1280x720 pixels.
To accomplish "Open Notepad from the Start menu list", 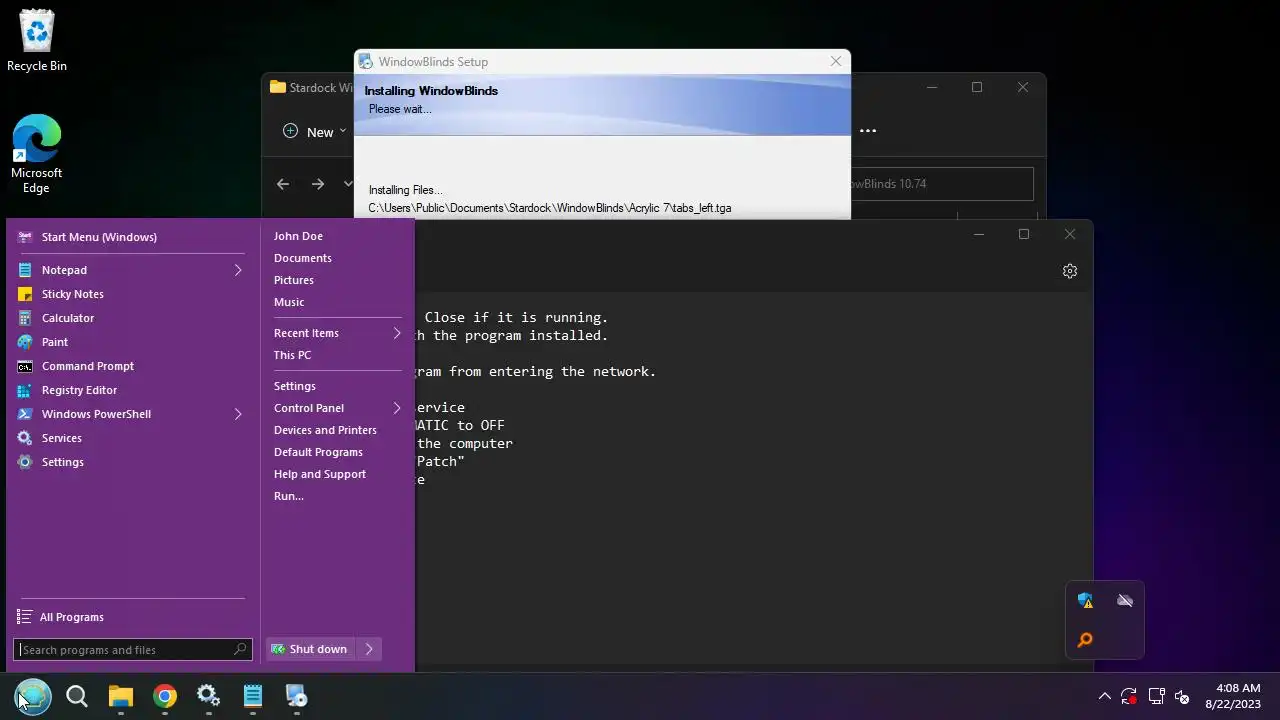I will (x=130, y=270).
